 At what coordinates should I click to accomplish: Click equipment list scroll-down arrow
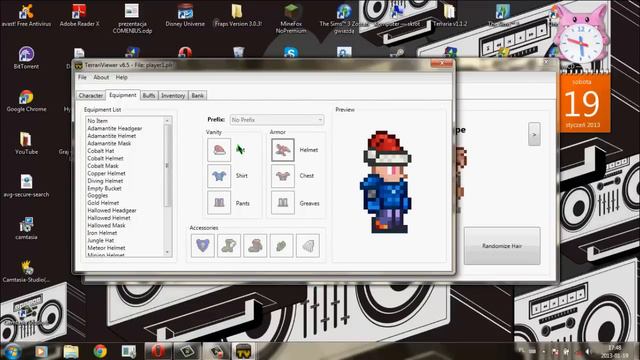[x=167, y=252]
